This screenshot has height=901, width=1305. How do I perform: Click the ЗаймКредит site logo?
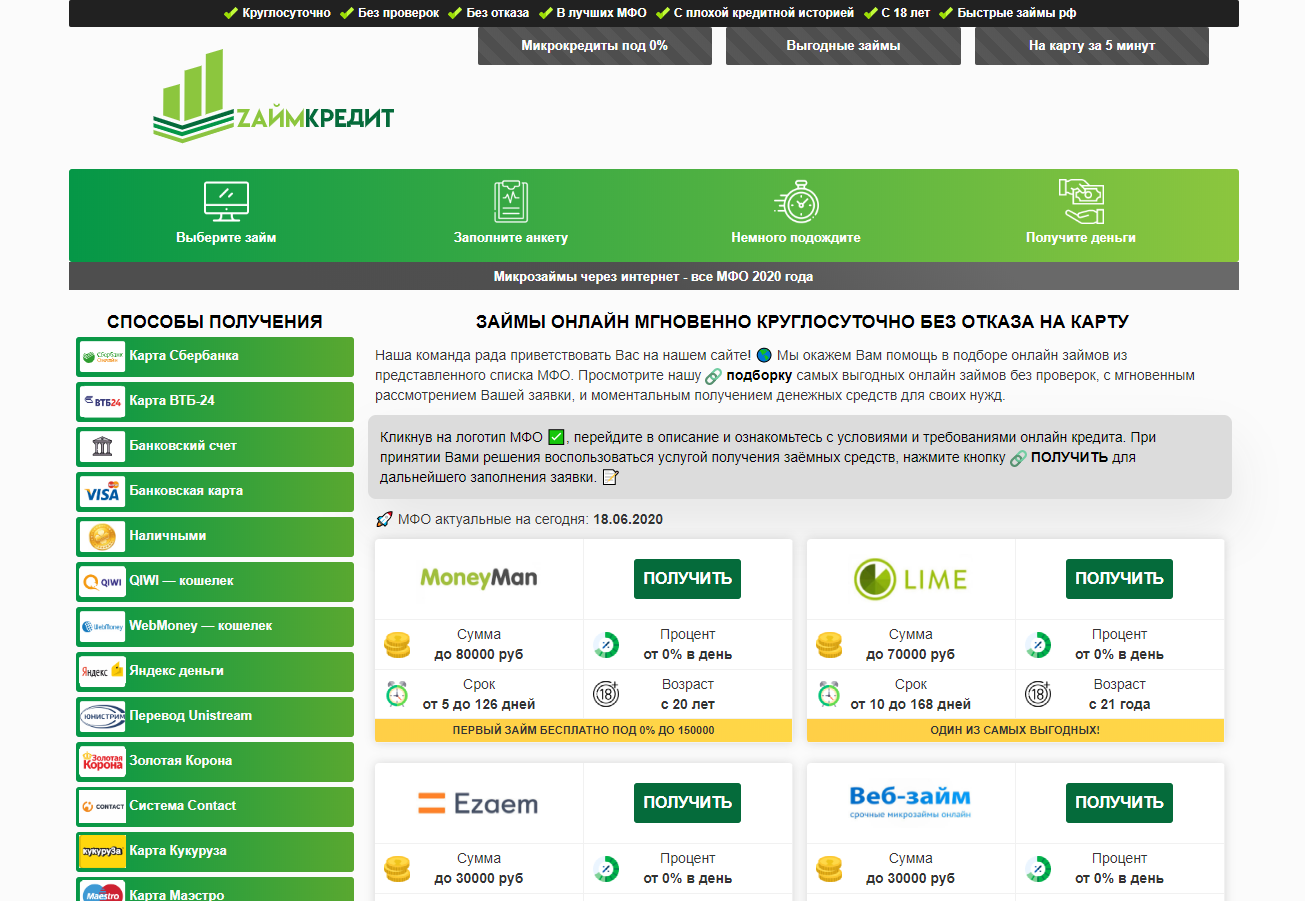click(273, 97)
